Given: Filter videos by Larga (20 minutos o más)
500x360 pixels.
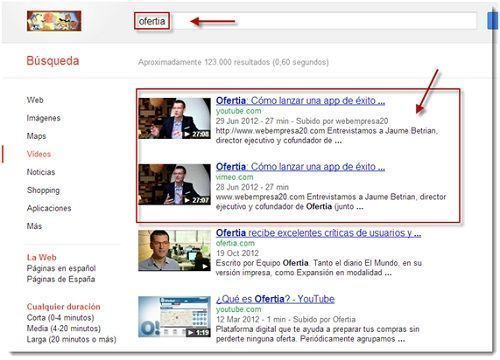Looking at the screenshot, I should tap(71, 340).
